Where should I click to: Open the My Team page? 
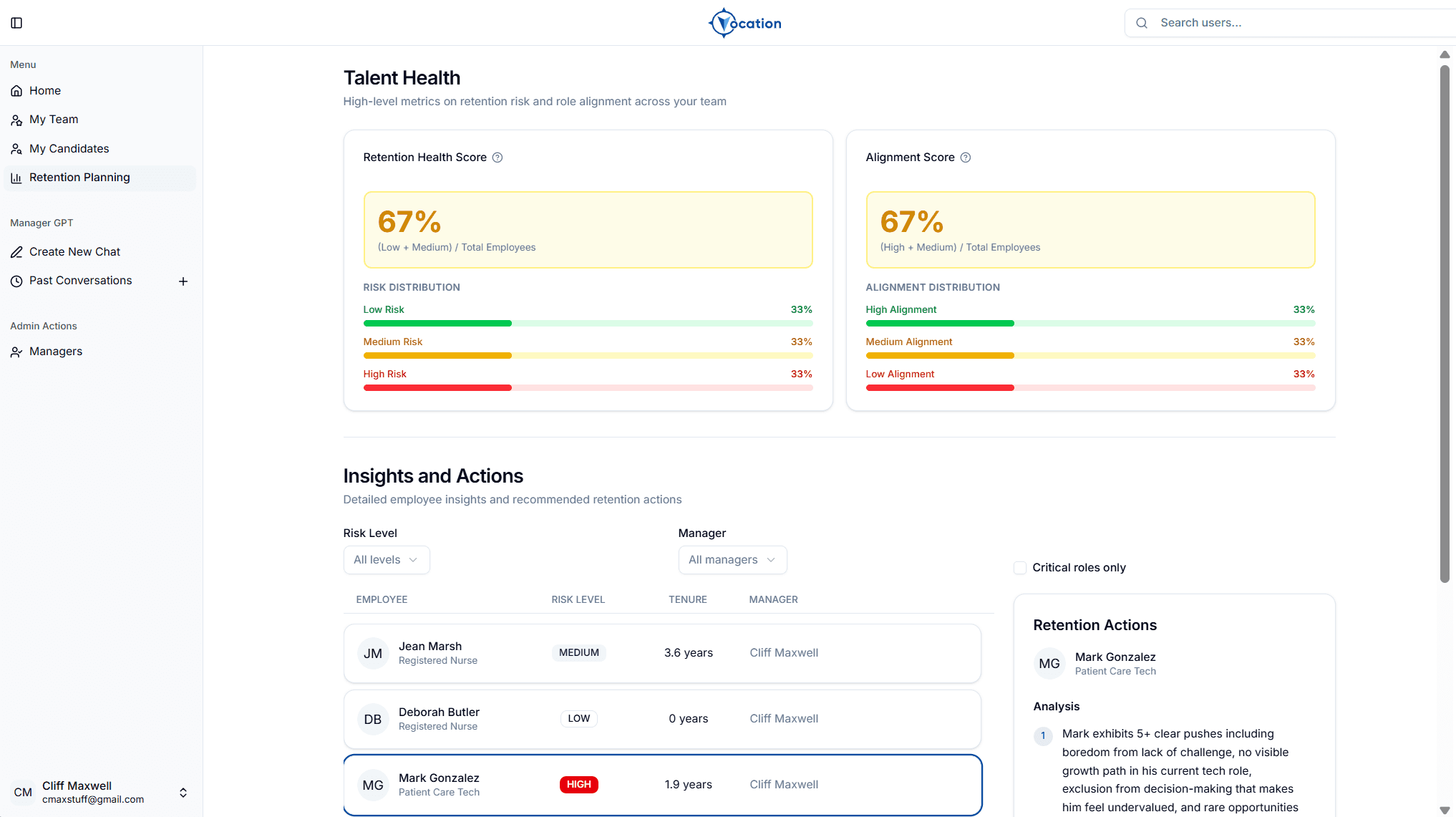(100, 120)
